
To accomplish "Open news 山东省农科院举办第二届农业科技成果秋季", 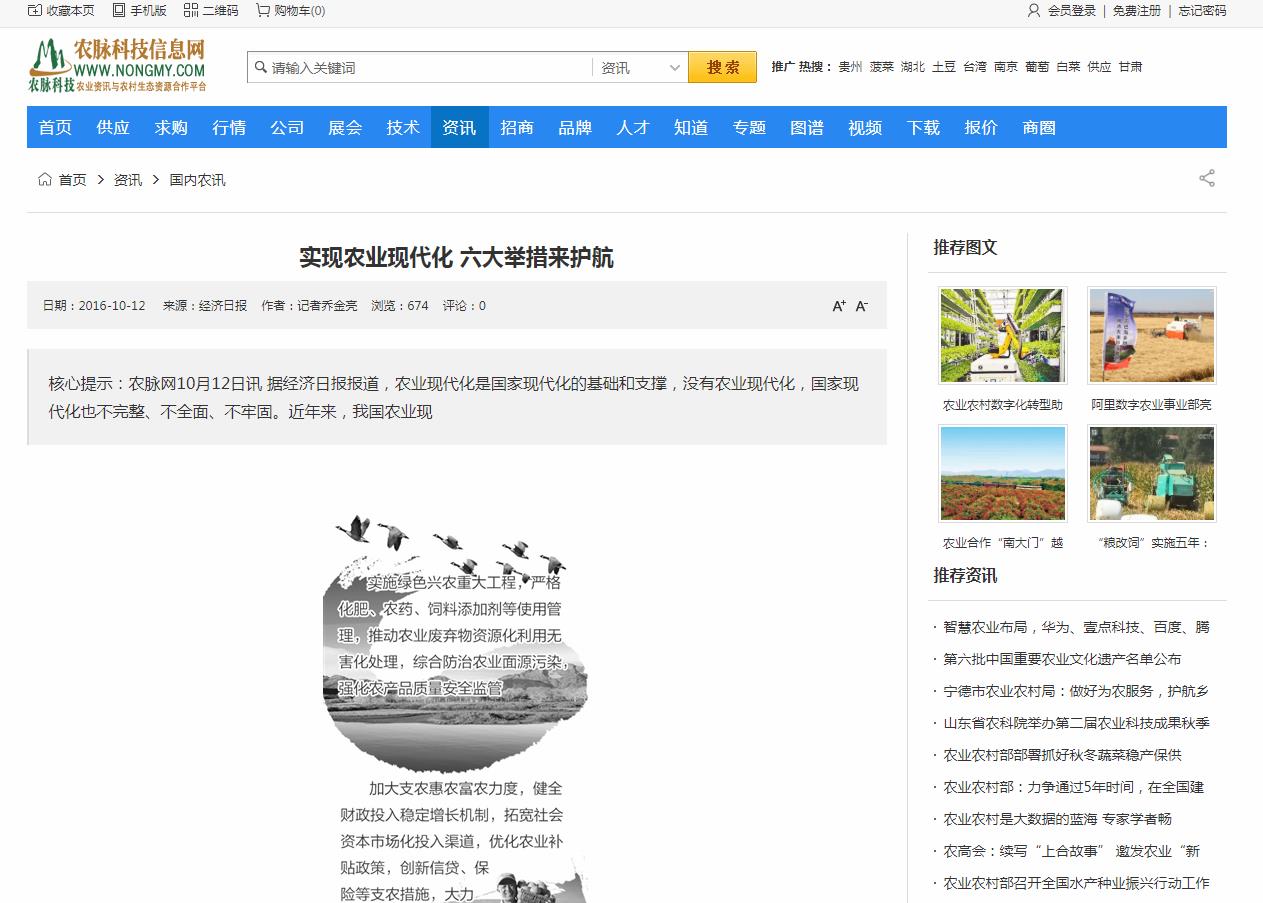I will (x=1076, y=723).
